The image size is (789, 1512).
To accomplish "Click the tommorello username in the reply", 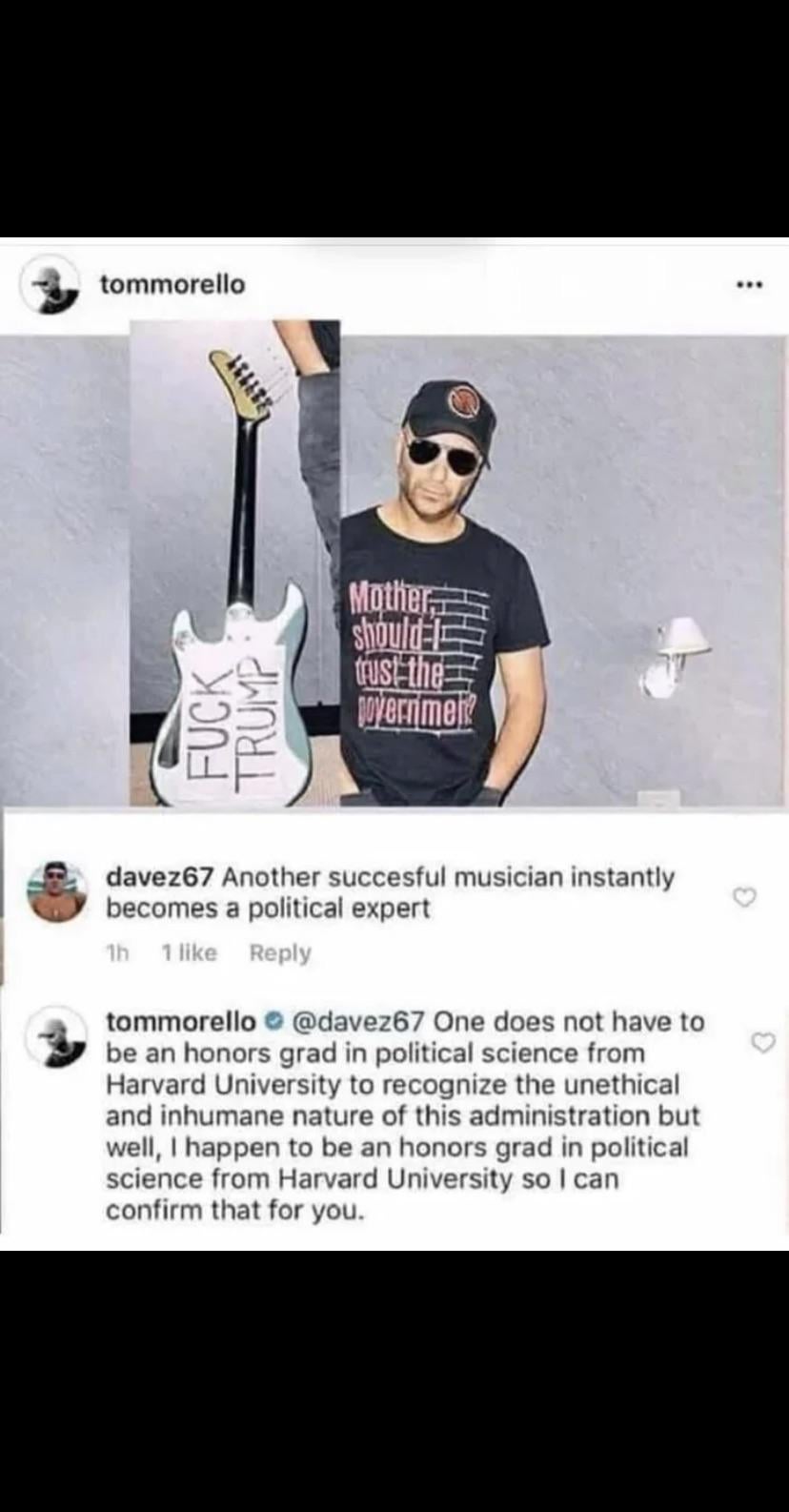I will tap(180, 1021).
